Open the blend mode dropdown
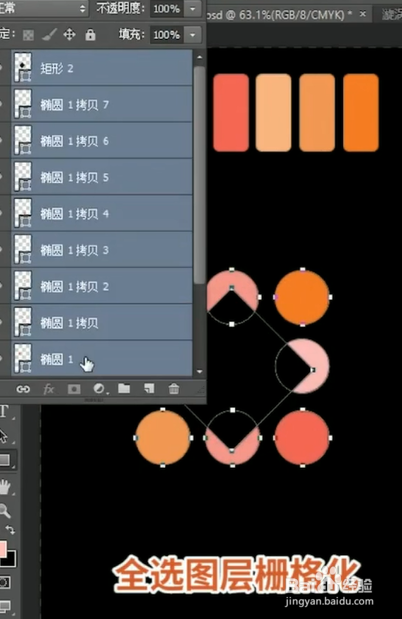This screenshot has height=619, width=402. pyautogui.click(x=43, y=8)
